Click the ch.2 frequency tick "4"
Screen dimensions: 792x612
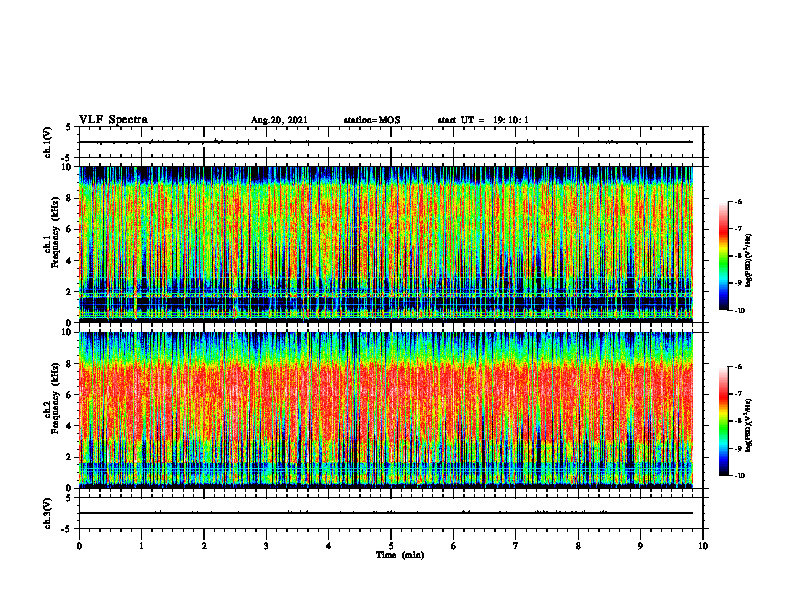(71, 426)
